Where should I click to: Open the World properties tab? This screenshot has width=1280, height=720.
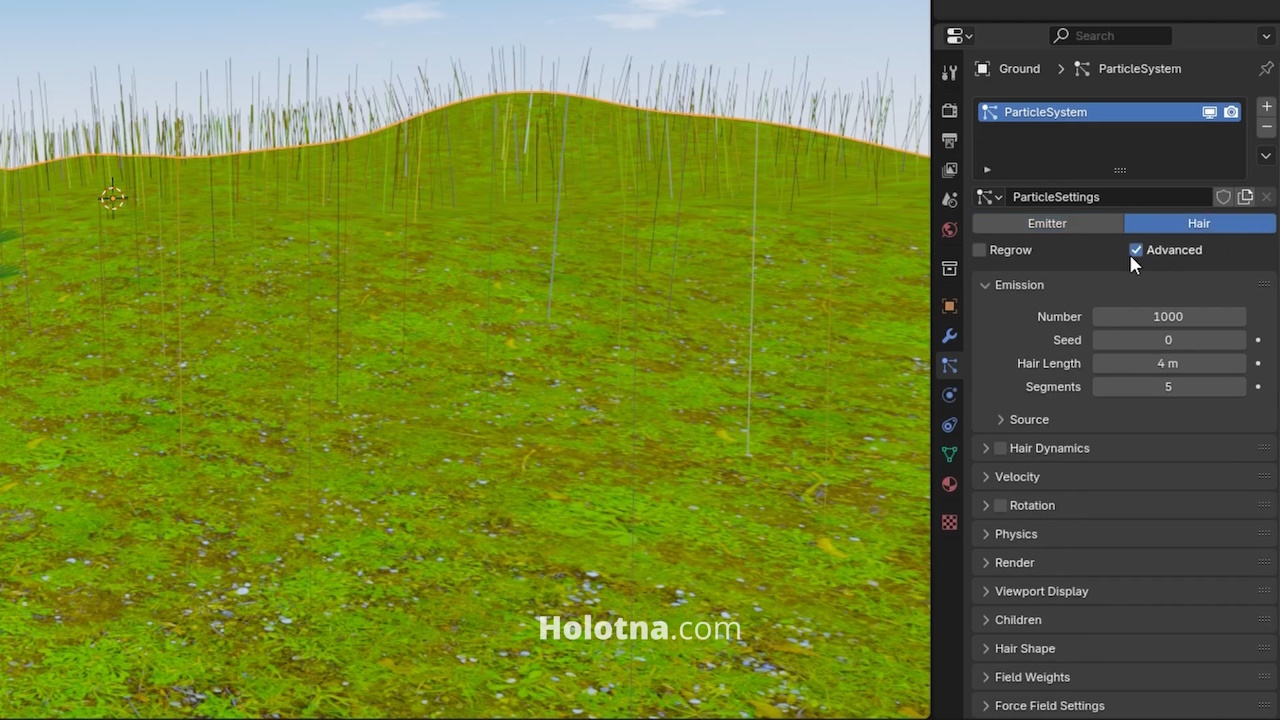(949, 229)
